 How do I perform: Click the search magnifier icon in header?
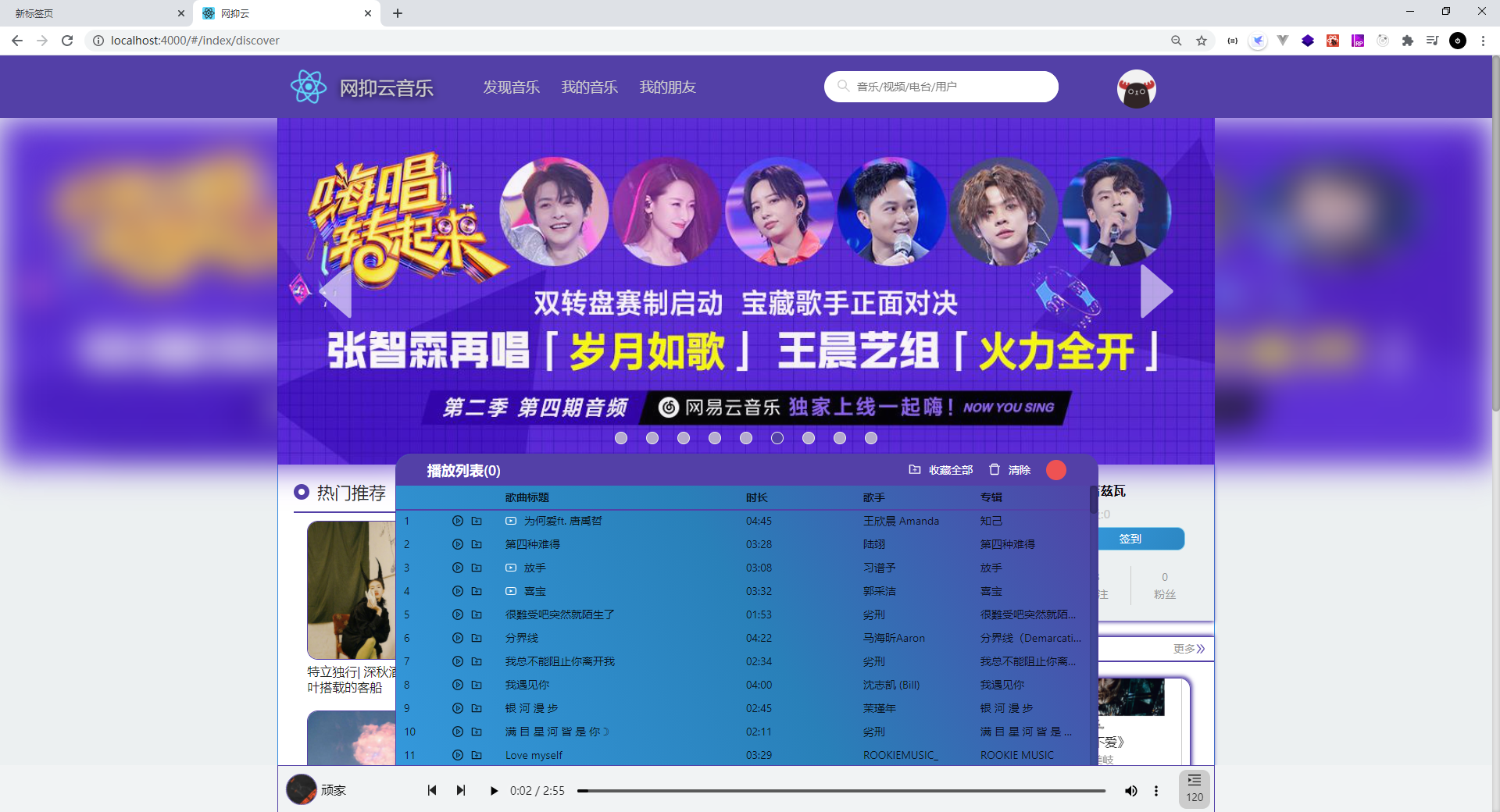pos(844,86)
